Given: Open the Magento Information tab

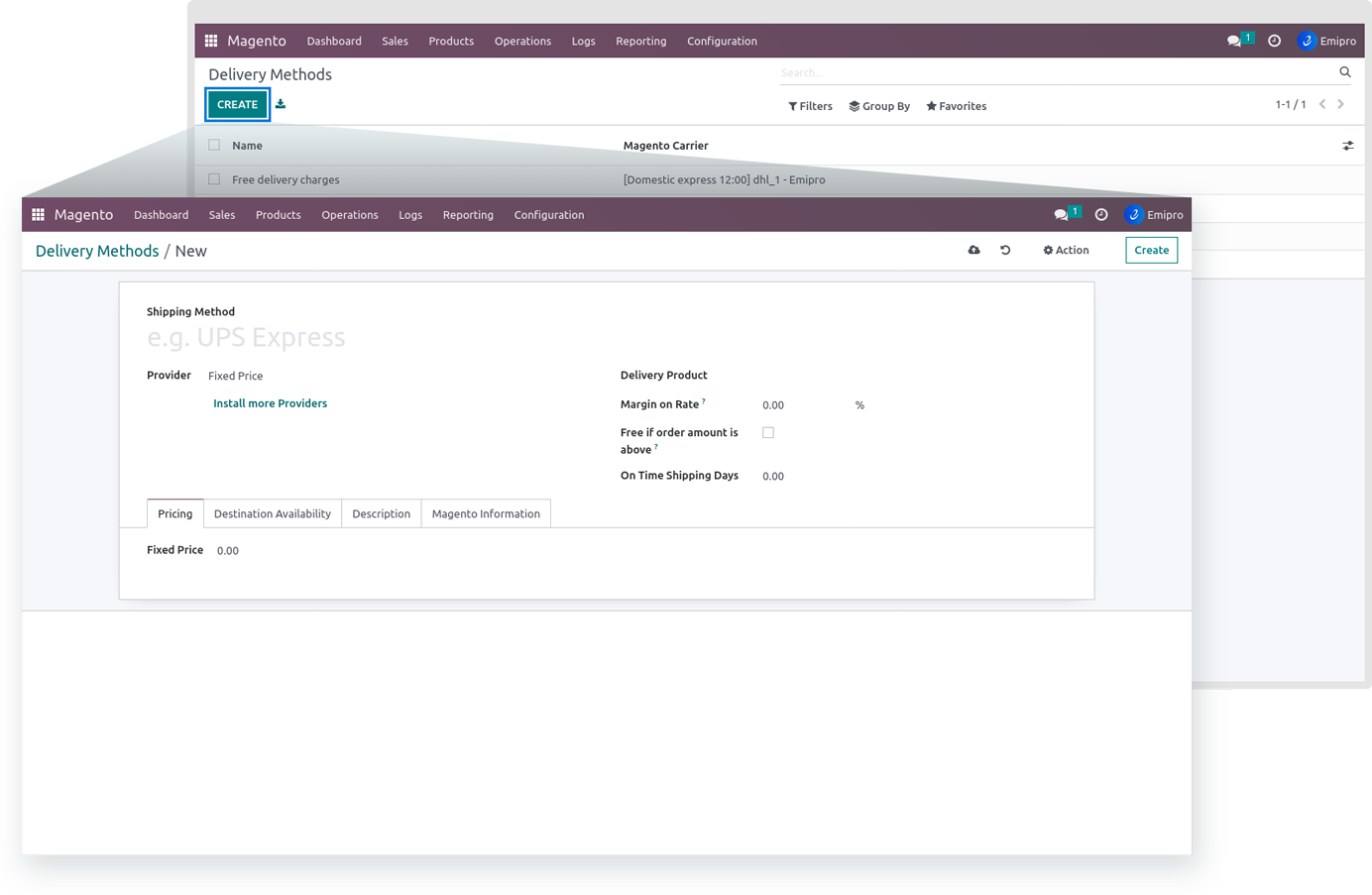Looking at the screenshot, I should pyautogui.click(x=486, y=513).
